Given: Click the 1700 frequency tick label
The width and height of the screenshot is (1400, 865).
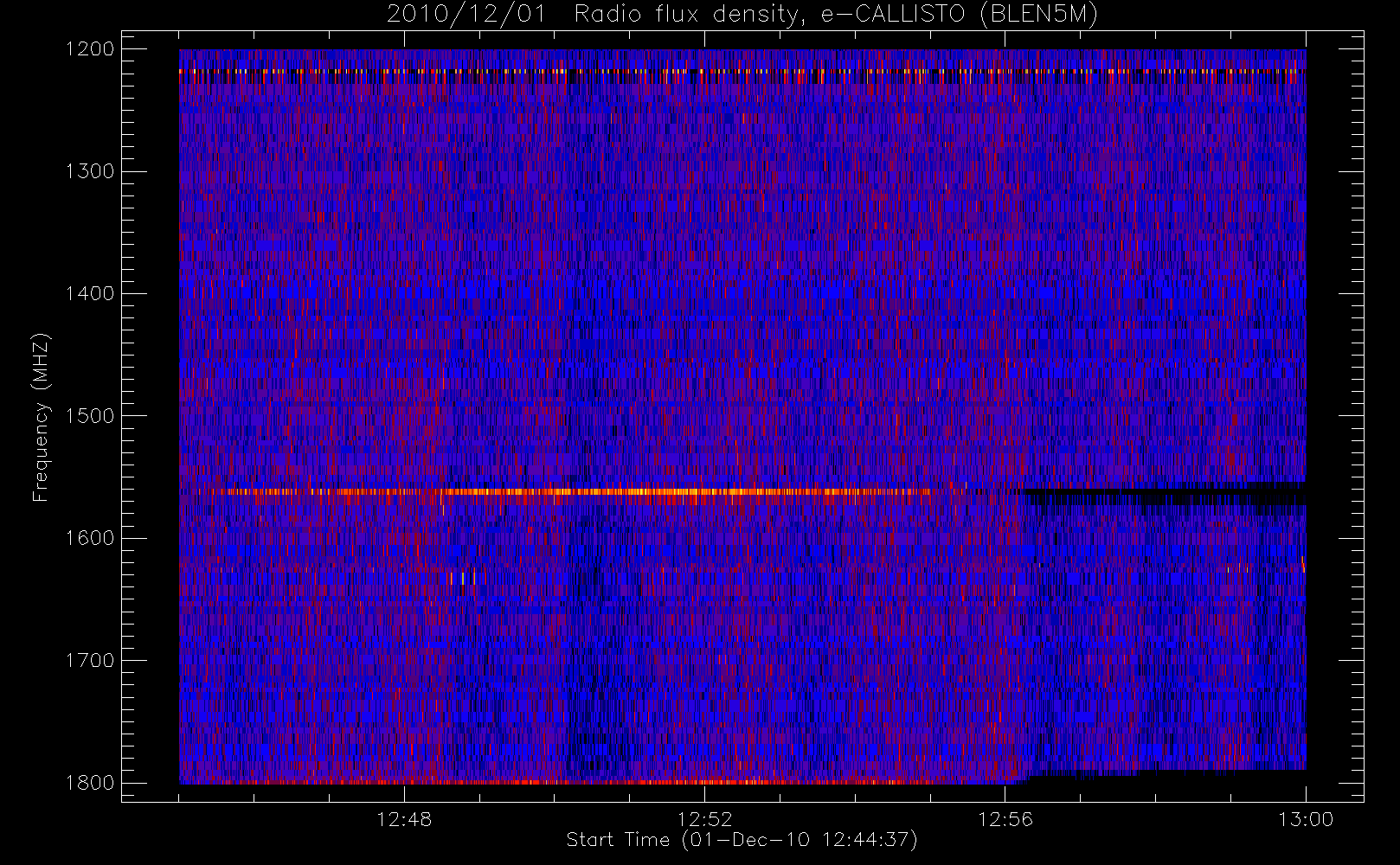Looking at the screenshot, I should pos(90,661).
